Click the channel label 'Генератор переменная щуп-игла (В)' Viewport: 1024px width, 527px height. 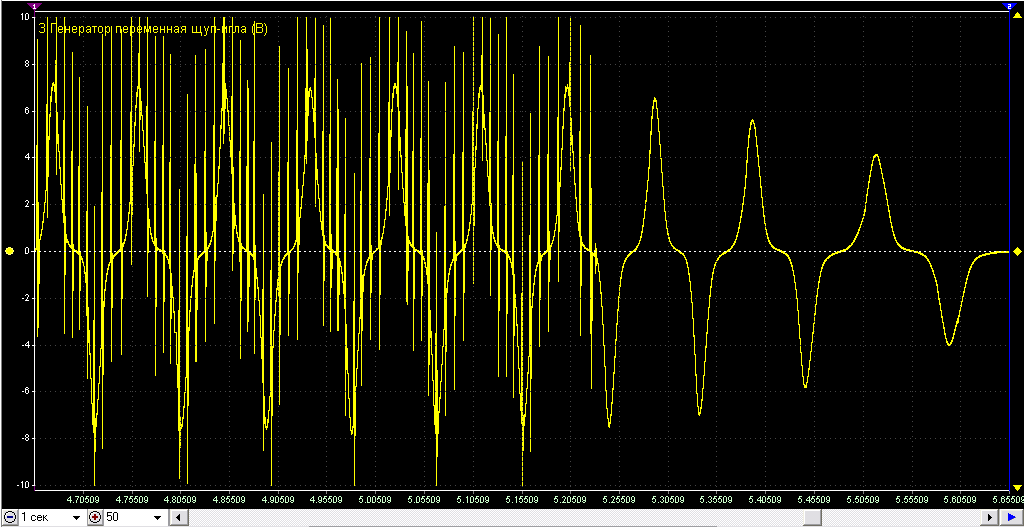click(x=157, y=29)
